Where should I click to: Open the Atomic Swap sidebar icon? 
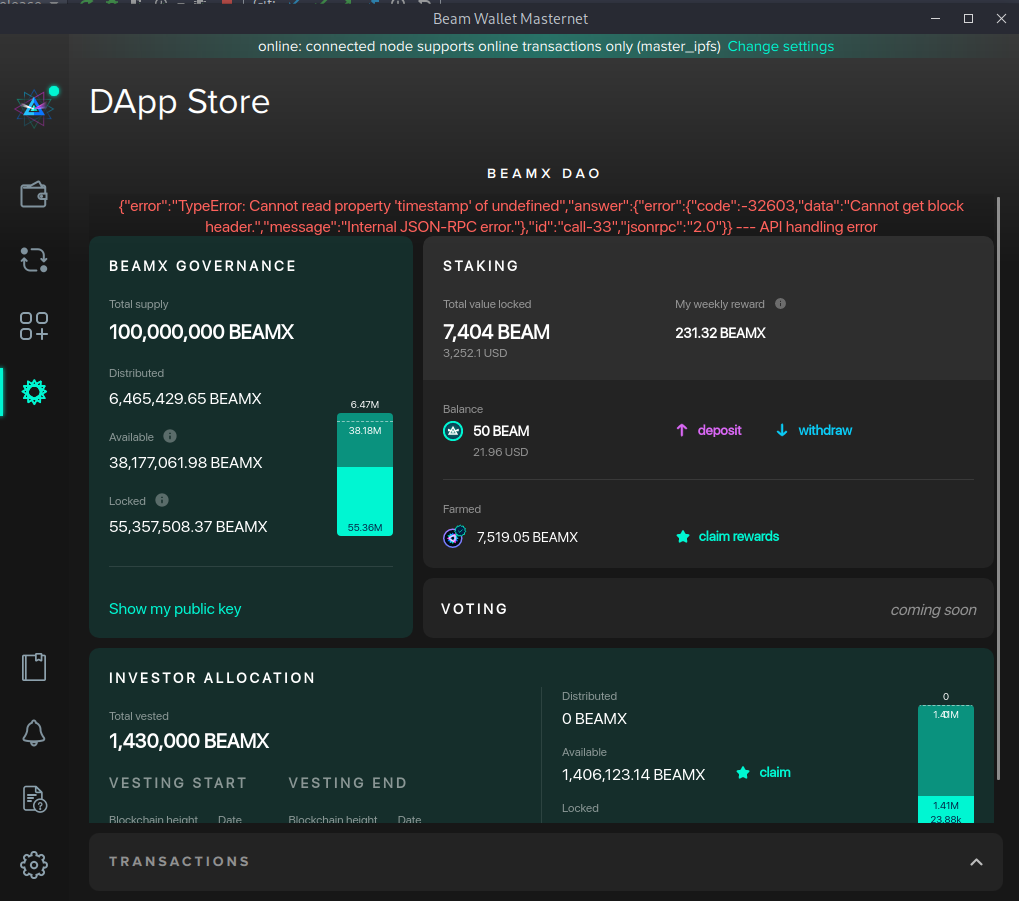(34, 260)
